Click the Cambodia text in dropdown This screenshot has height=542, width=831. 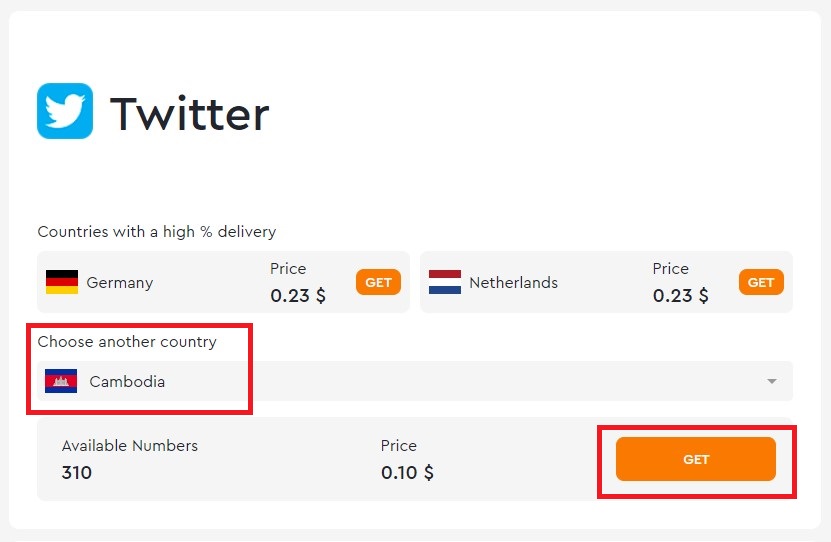pos(127,381)
